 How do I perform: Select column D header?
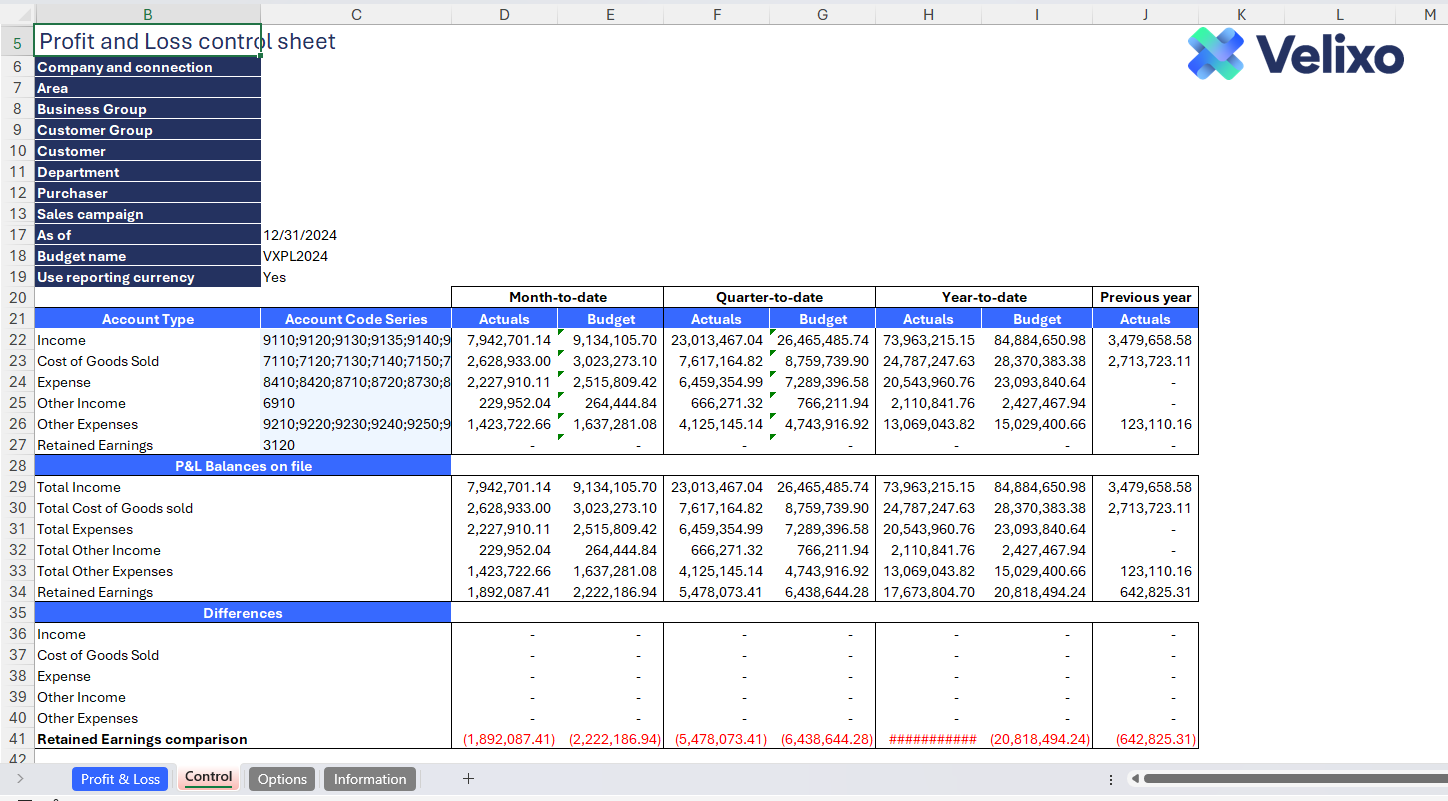click(504, 14)
